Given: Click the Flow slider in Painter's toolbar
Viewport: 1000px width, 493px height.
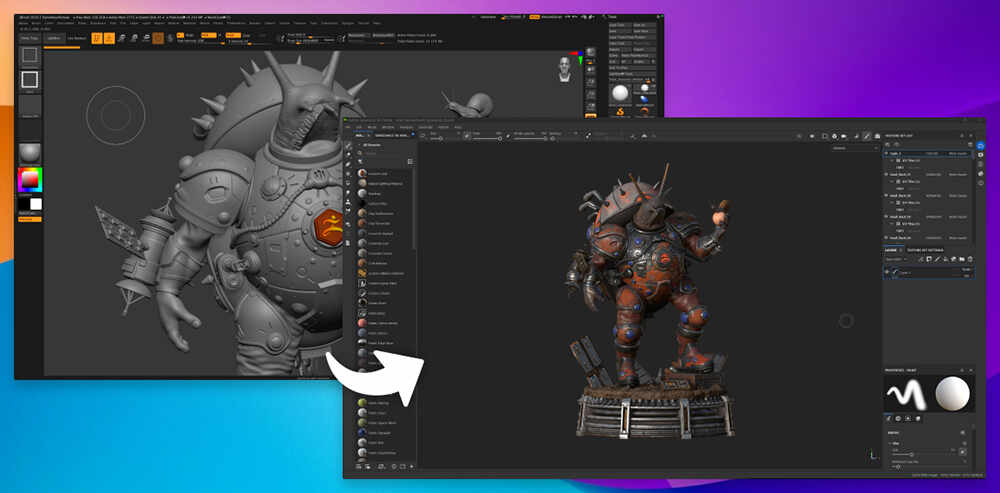Looking at the screenshot, I should click(x=487, y=138).
